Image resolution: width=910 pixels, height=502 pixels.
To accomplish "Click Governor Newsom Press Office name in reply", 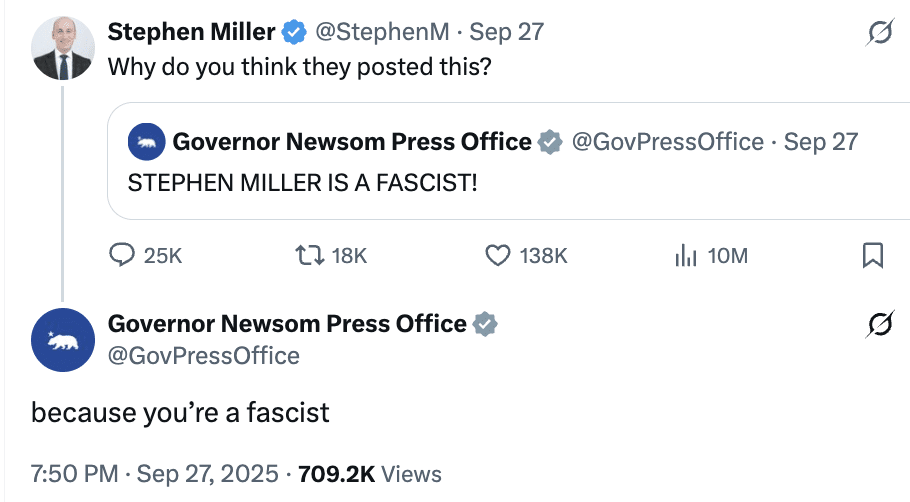I will (x=287, y=324).
